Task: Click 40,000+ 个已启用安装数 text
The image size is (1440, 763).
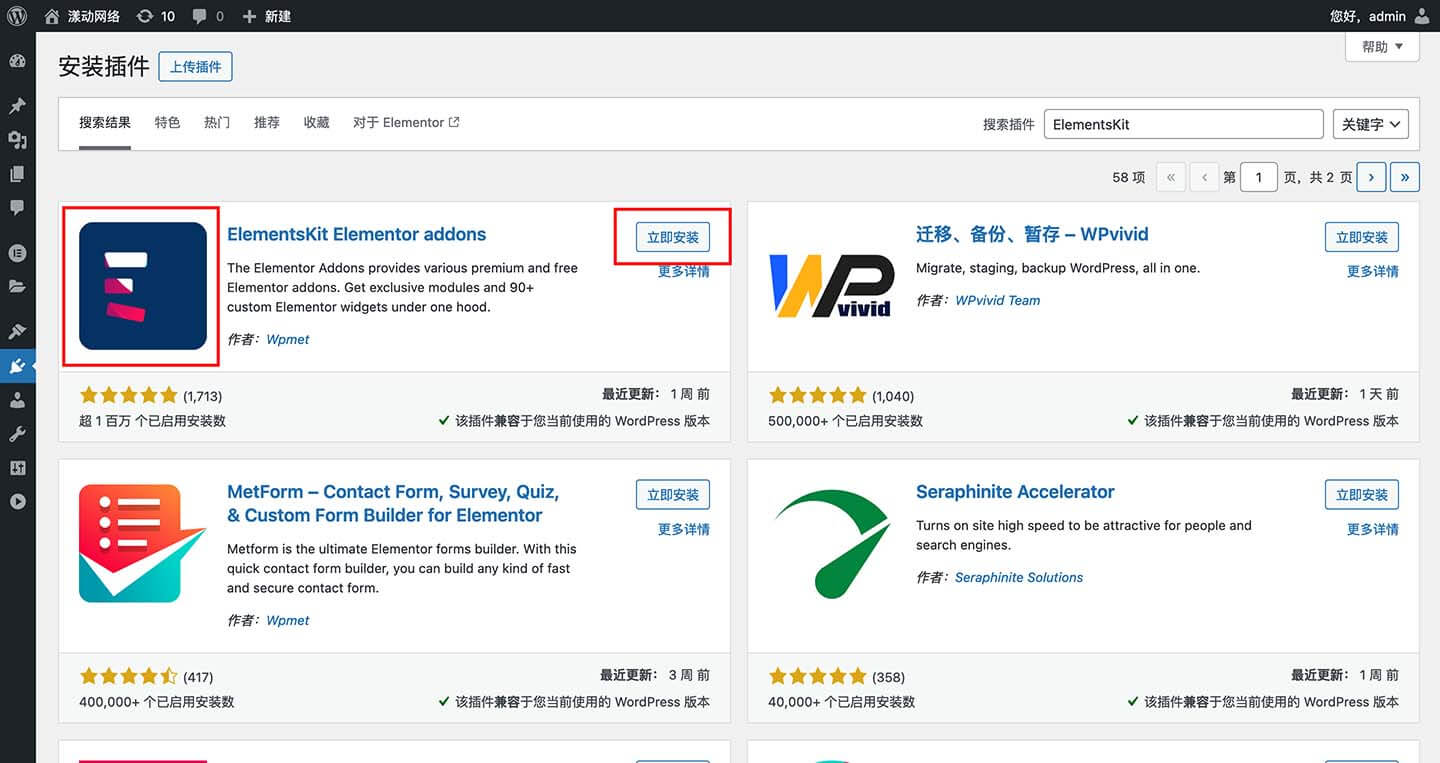Action: click(x=841, y=702)
